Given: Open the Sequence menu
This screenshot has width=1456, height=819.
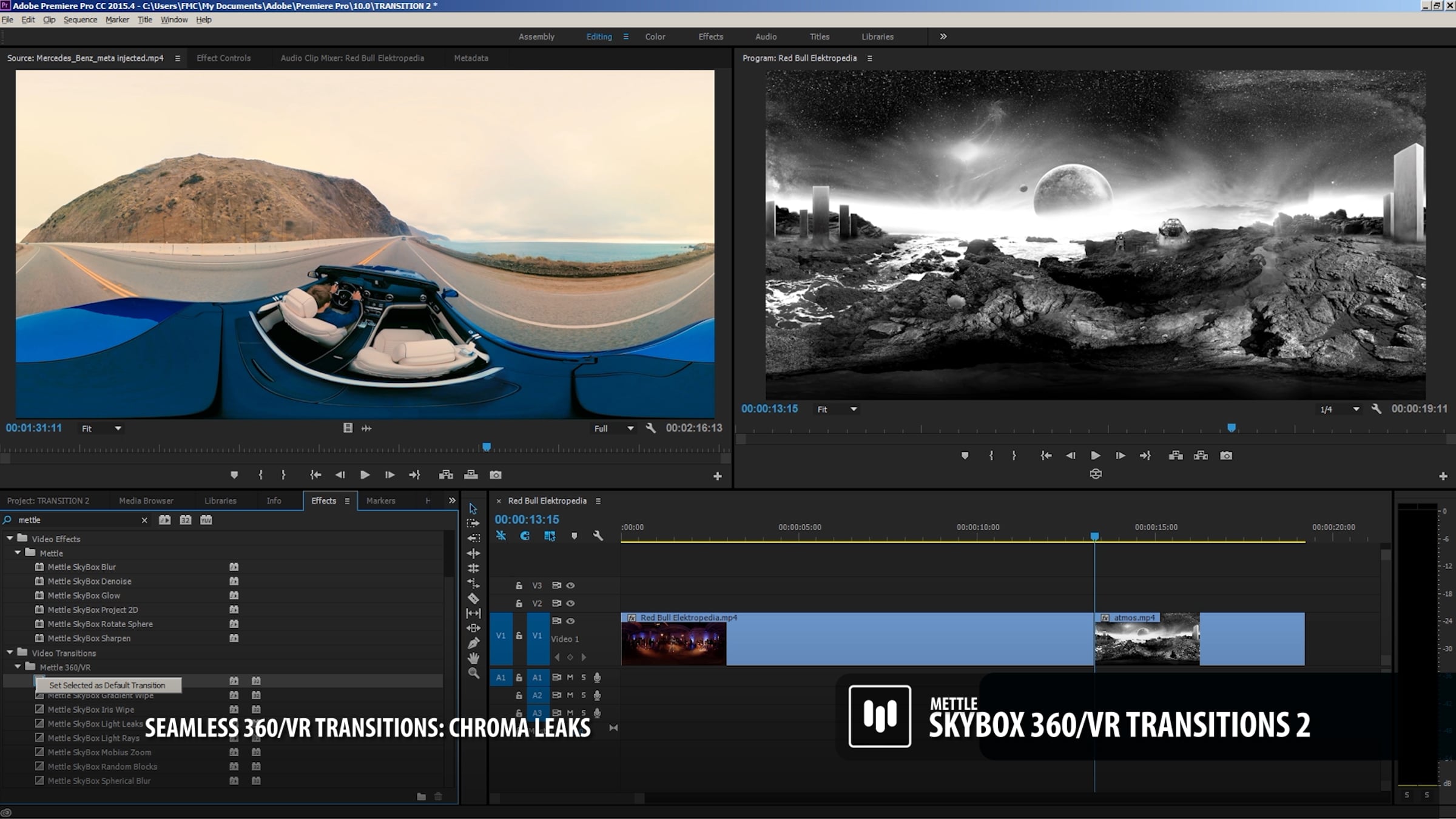Looking at the screenshot, I should [x=80, y=19].
